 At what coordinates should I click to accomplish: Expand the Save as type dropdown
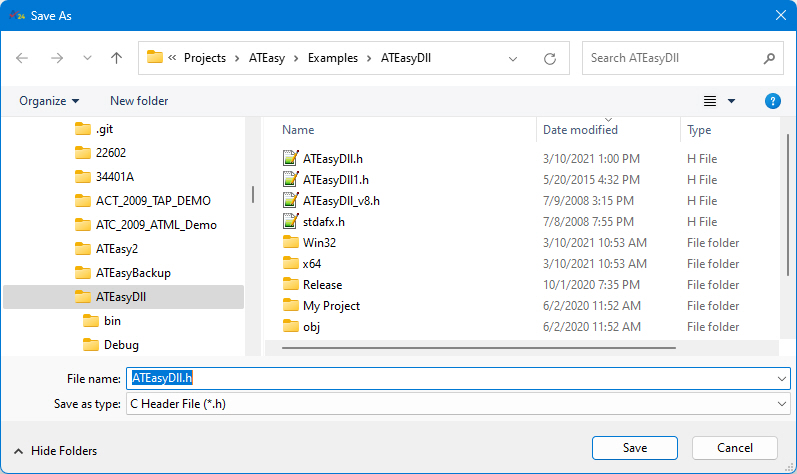point(781,403)
